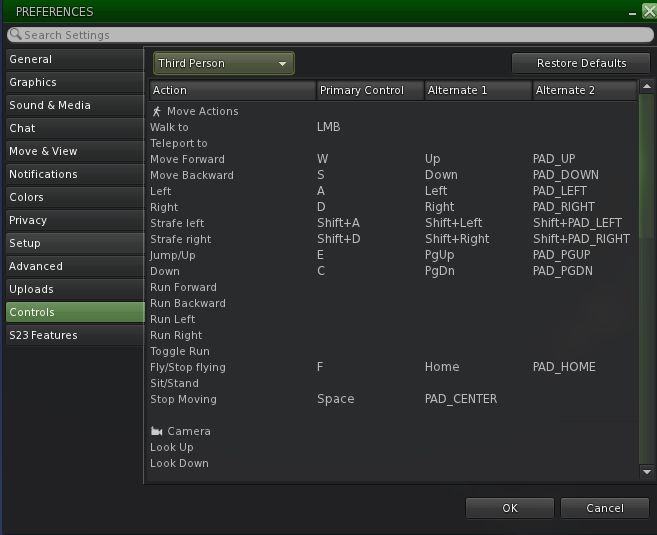This screenshot has width=657, height=535.
Task: Click the search magnifier icon
Action: tap(15, 35)
